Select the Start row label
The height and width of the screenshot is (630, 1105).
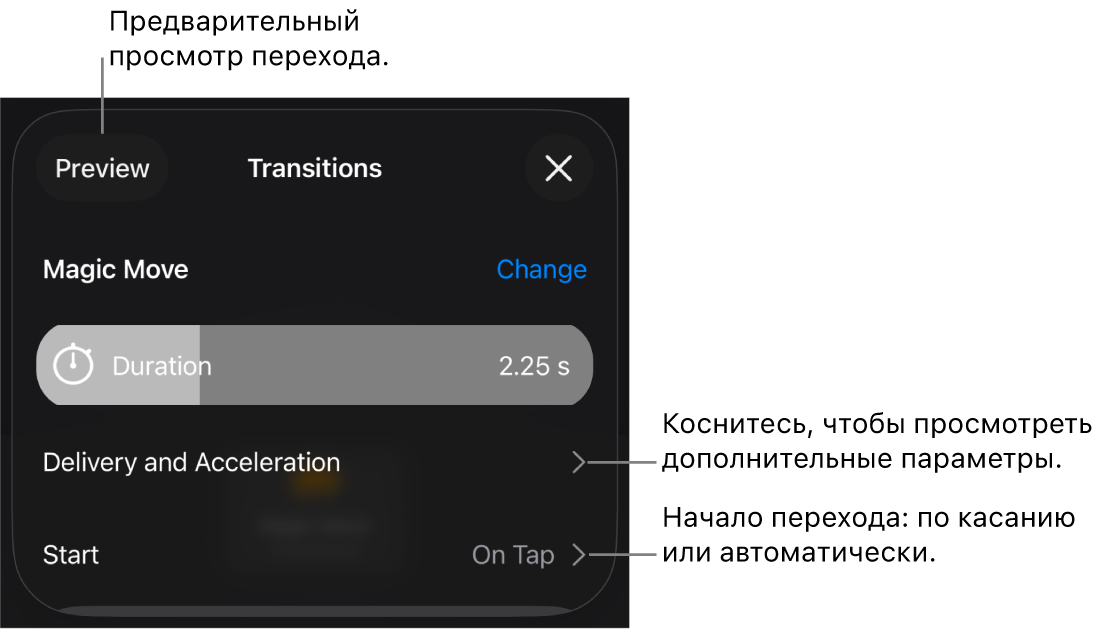71,555
